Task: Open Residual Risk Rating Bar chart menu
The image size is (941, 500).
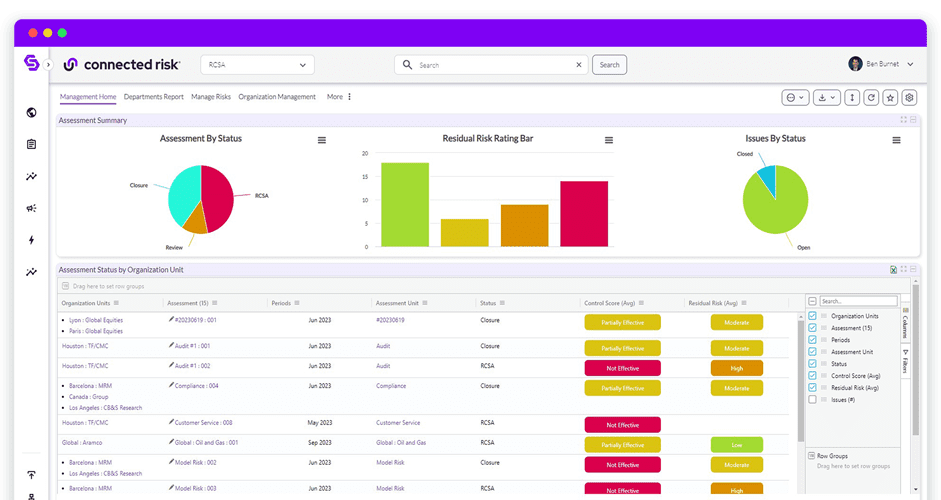Action: (609, 140)
